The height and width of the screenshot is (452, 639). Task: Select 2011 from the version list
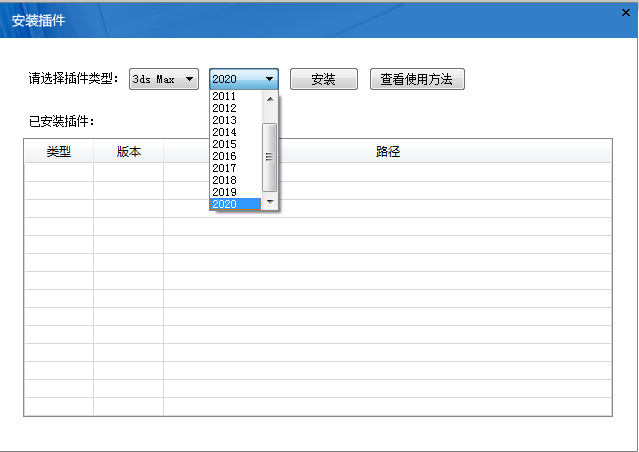(225, 96)
